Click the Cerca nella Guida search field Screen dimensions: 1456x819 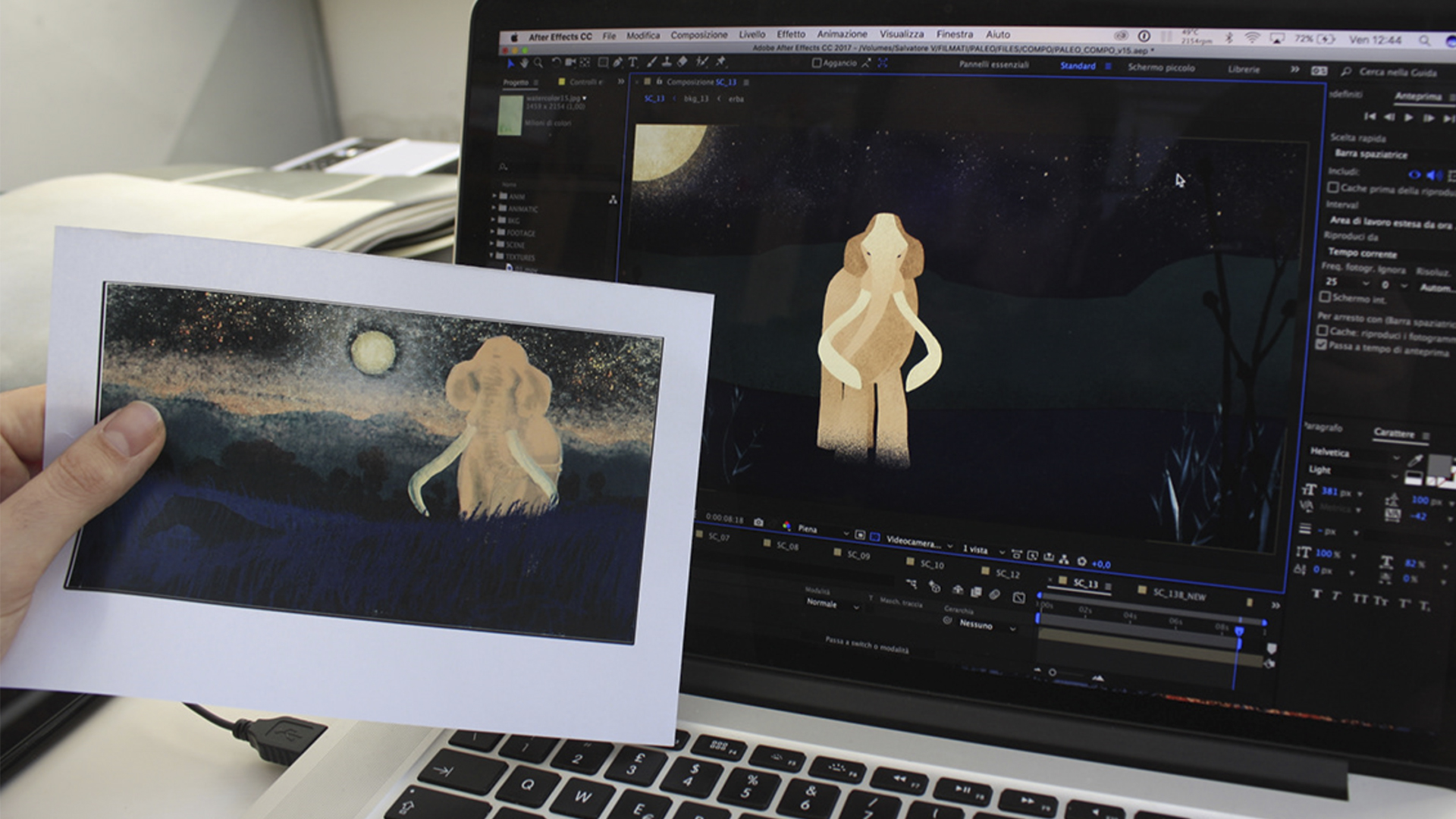[1398, 72]
